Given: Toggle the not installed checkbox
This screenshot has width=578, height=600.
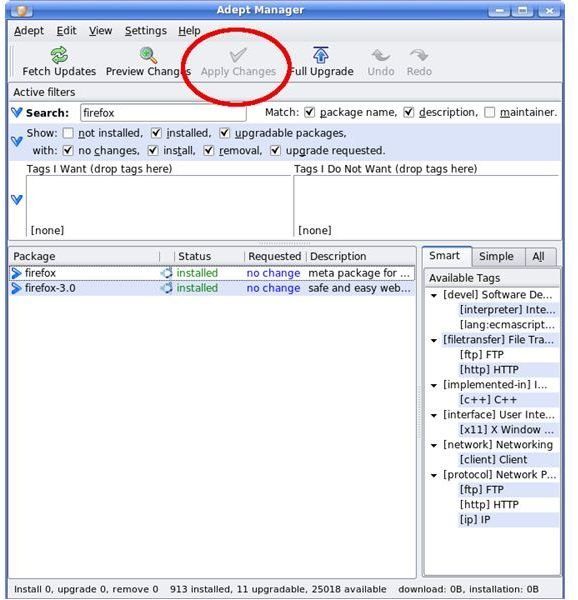Looking at the screenshot, I should click(x=68, y=133).
